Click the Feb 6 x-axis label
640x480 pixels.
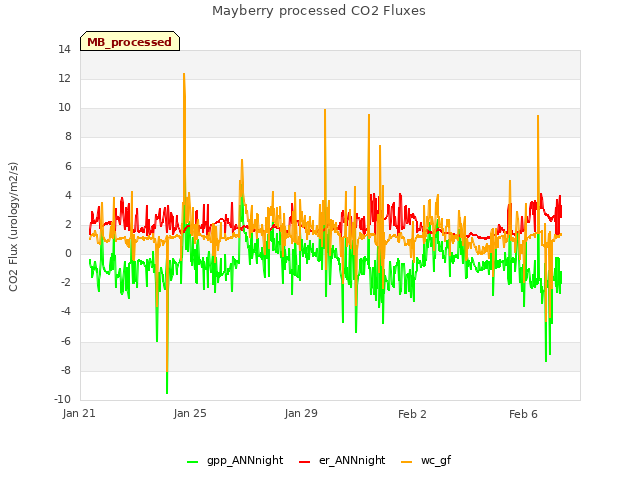click(523, 414)
